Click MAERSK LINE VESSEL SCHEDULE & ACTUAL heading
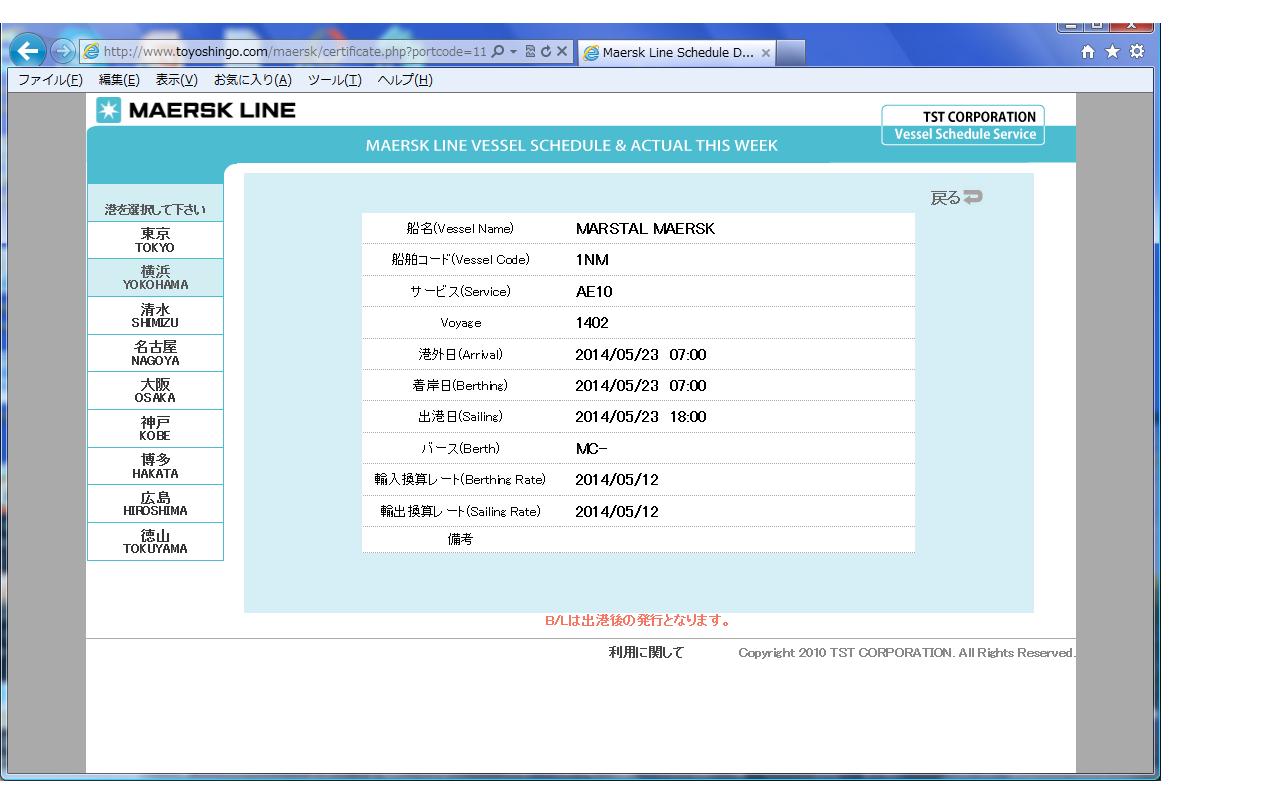This screenshot has height=800, width=1280. 572,146
